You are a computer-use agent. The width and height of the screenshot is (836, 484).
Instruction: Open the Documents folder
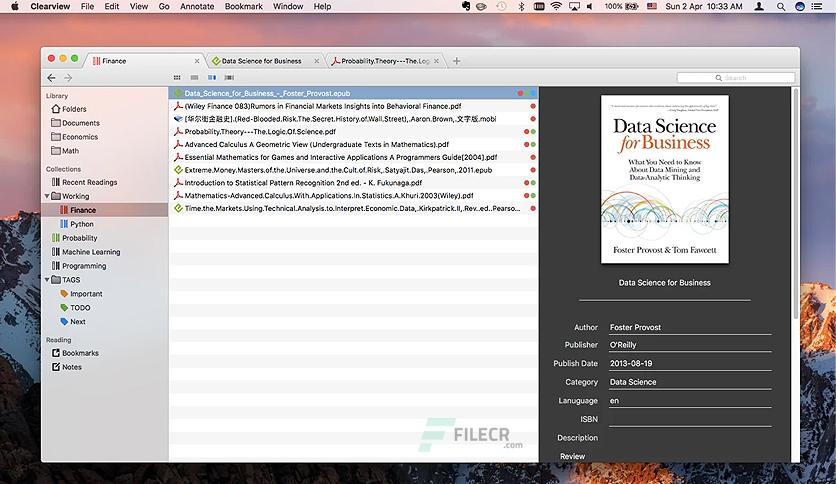pyautogui.click(x=81, y=123)
